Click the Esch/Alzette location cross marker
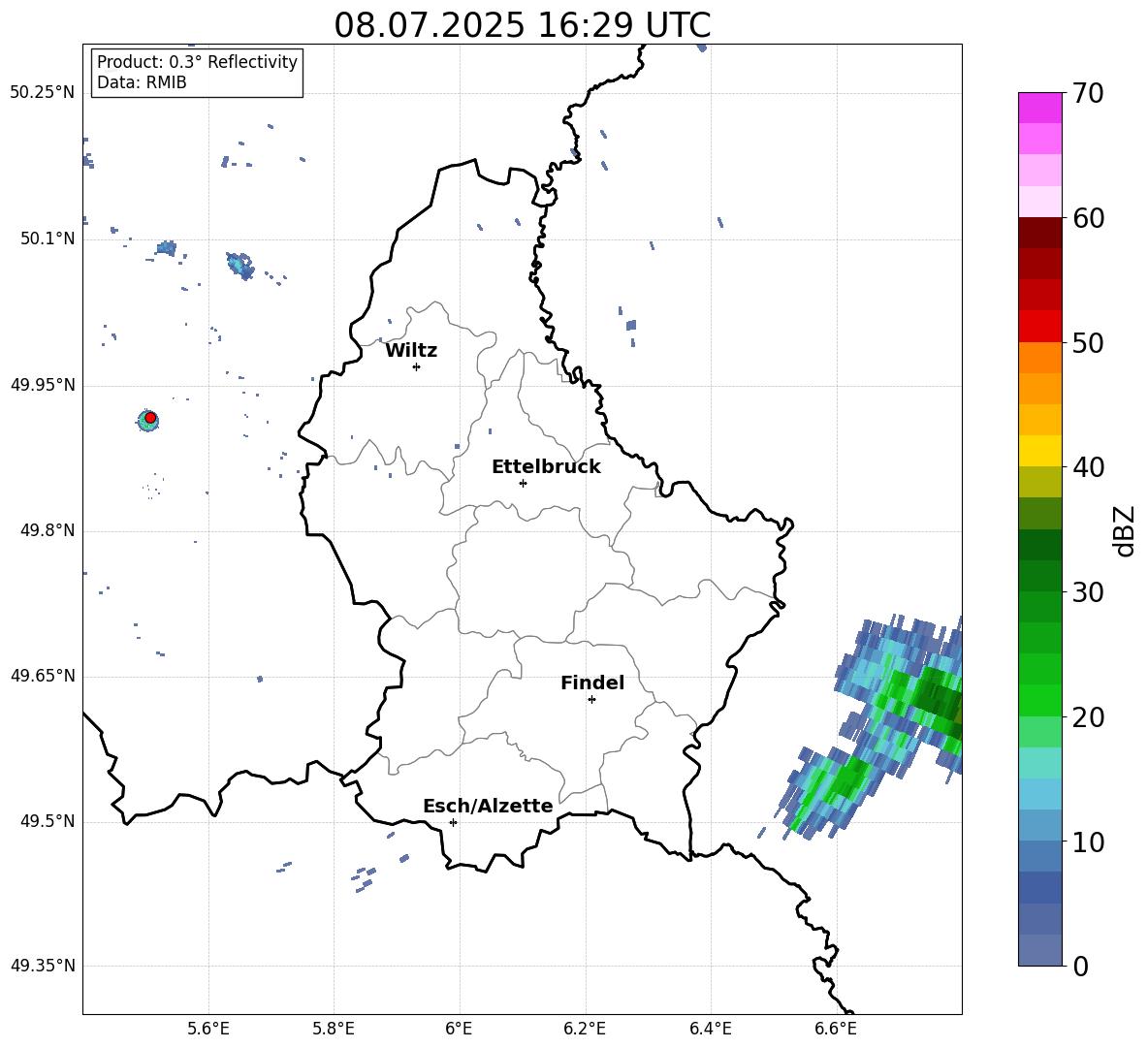This screenshot has width=1148, height=1048. [x=453, y=822]
